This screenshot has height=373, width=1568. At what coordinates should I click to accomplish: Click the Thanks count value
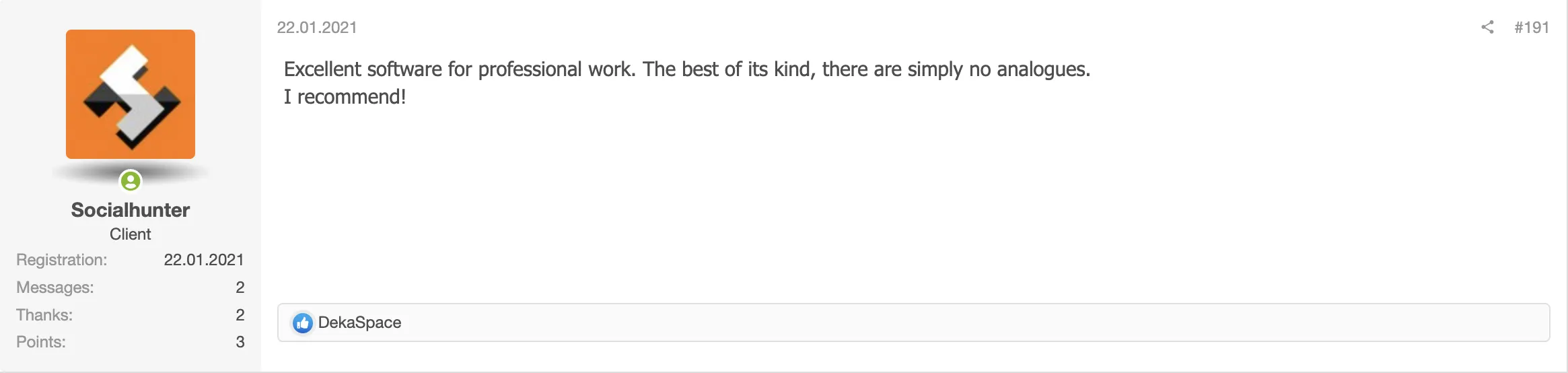coord(240,315)
